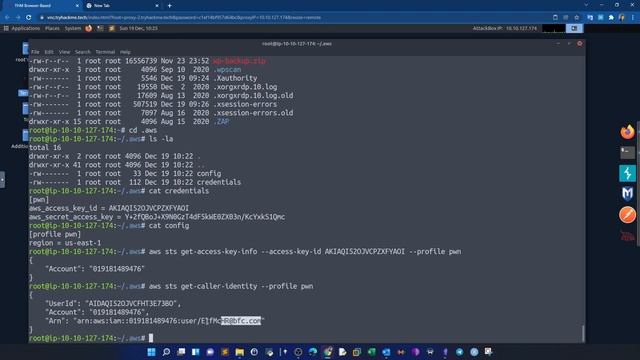Image resolution: width=640 pixels, height=360 pixels.
Task: Open the taskbar chat icon
Action: [x=210, y=352]
